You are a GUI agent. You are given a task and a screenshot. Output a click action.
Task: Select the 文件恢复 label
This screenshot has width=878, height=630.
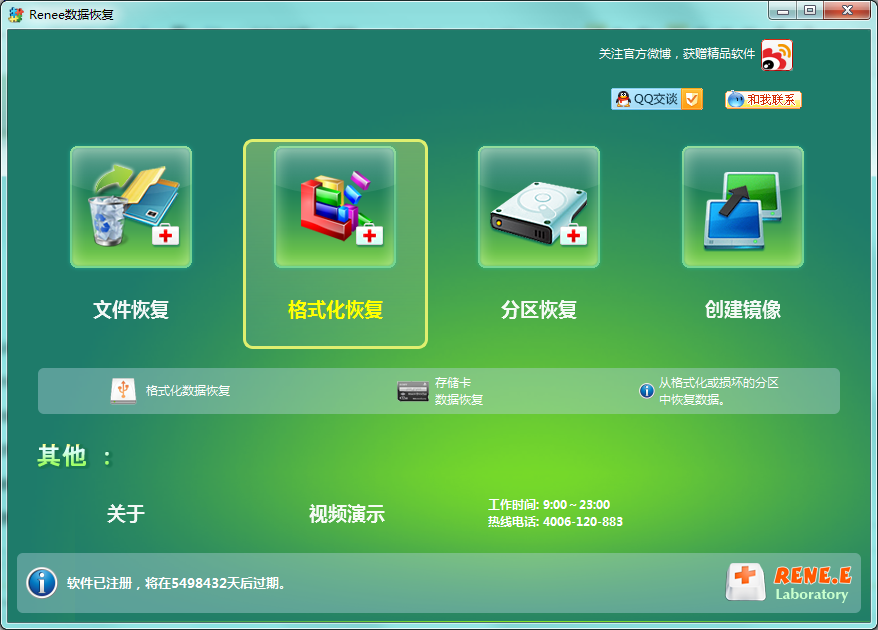point(131,310)
